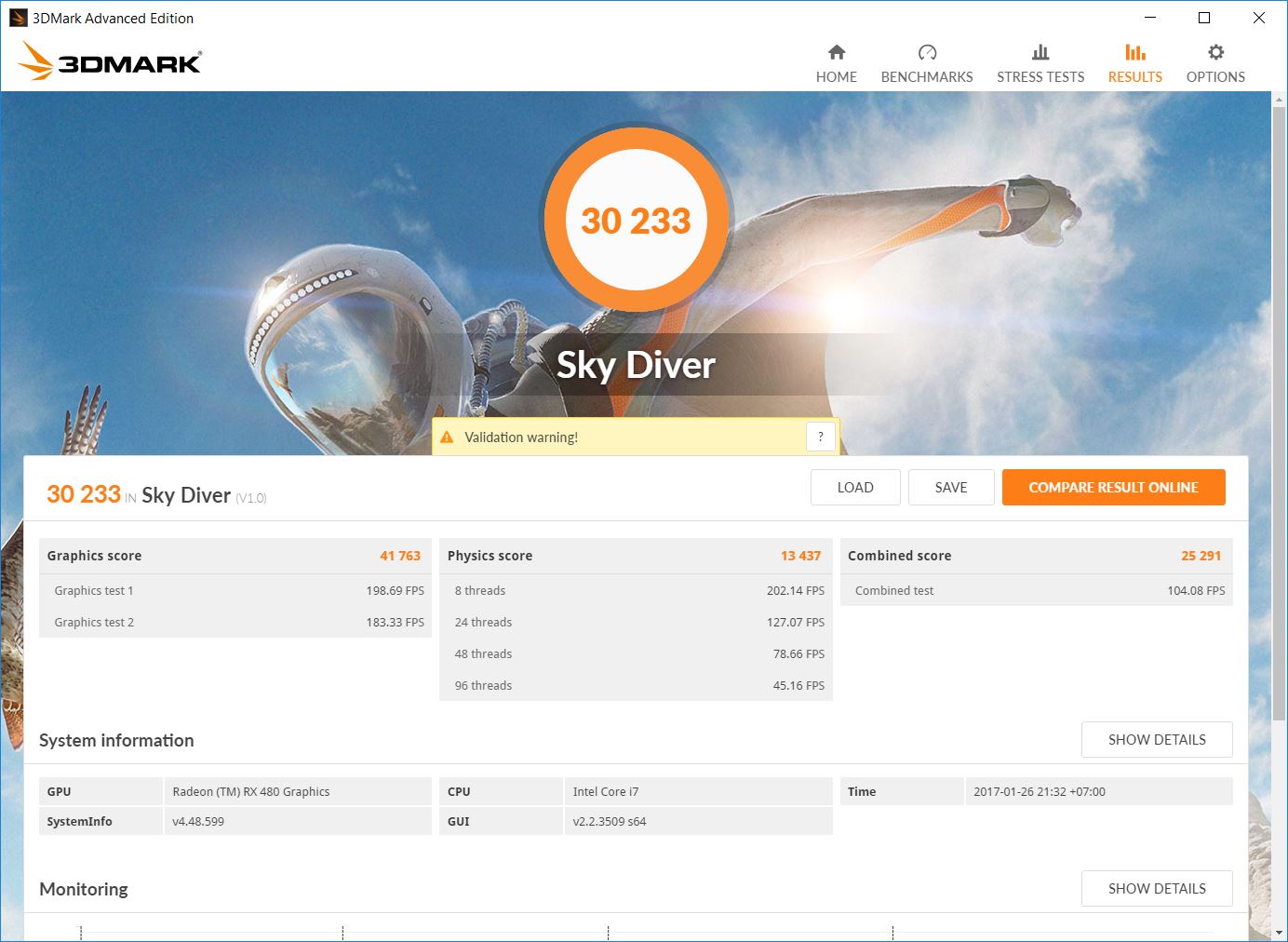Switch to the BENCHMARKS tab label
The width and height of the screenshot is (1288, 942).
pyautogui.click(x=927, y=77)
